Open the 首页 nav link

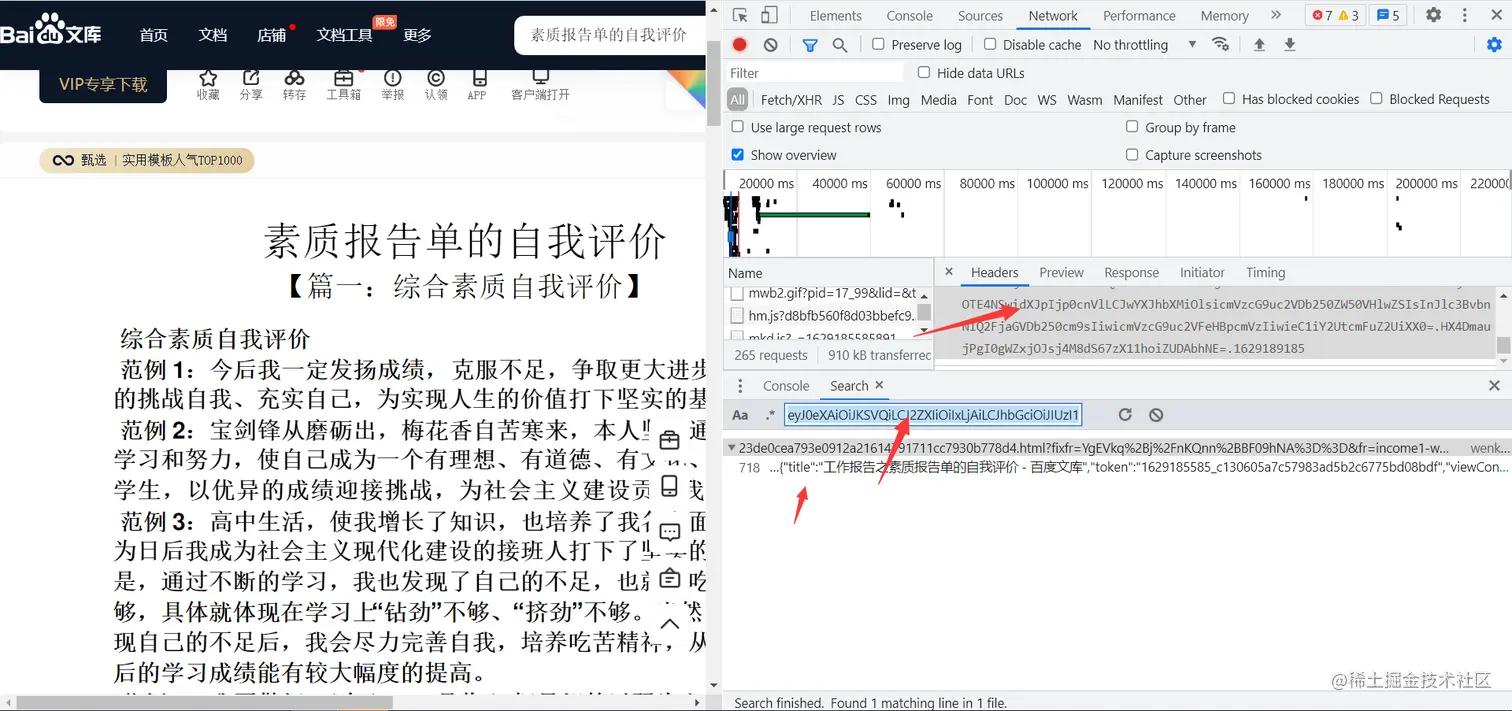click(x=154, y=35)
